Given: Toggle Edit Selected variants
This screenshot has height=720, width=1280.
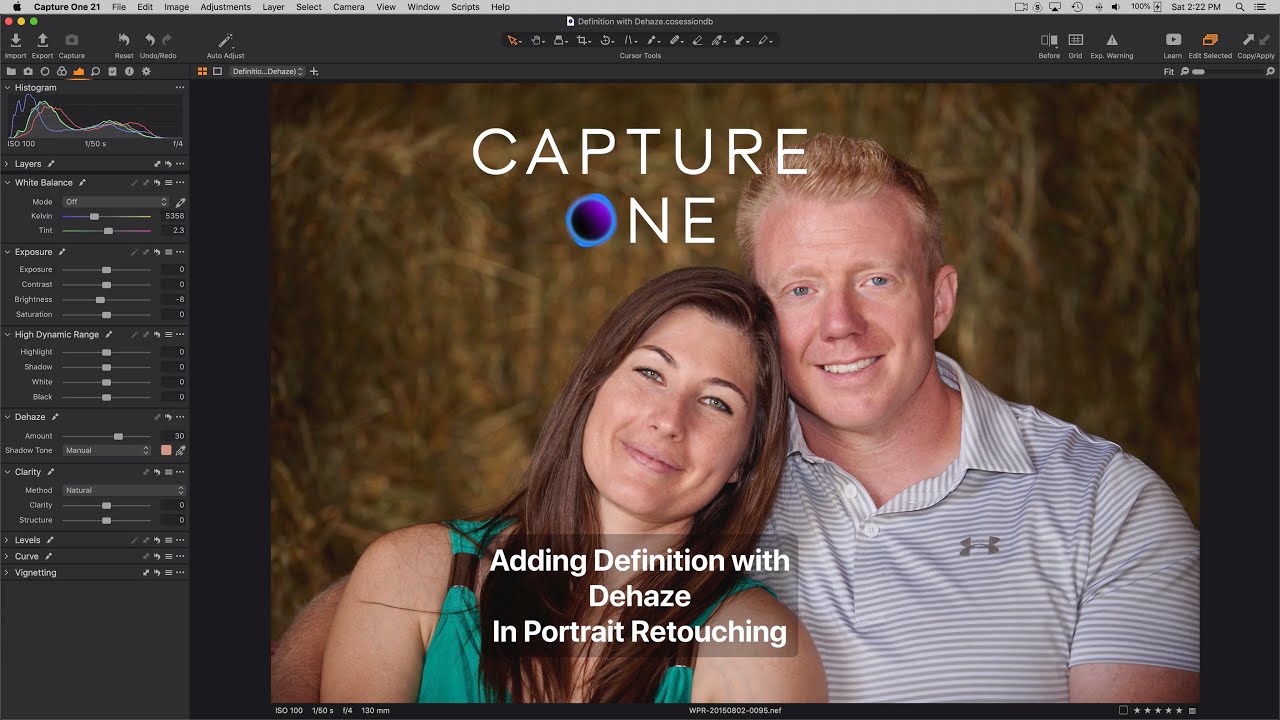Looking at the screenshot, I should point(1210,40).
